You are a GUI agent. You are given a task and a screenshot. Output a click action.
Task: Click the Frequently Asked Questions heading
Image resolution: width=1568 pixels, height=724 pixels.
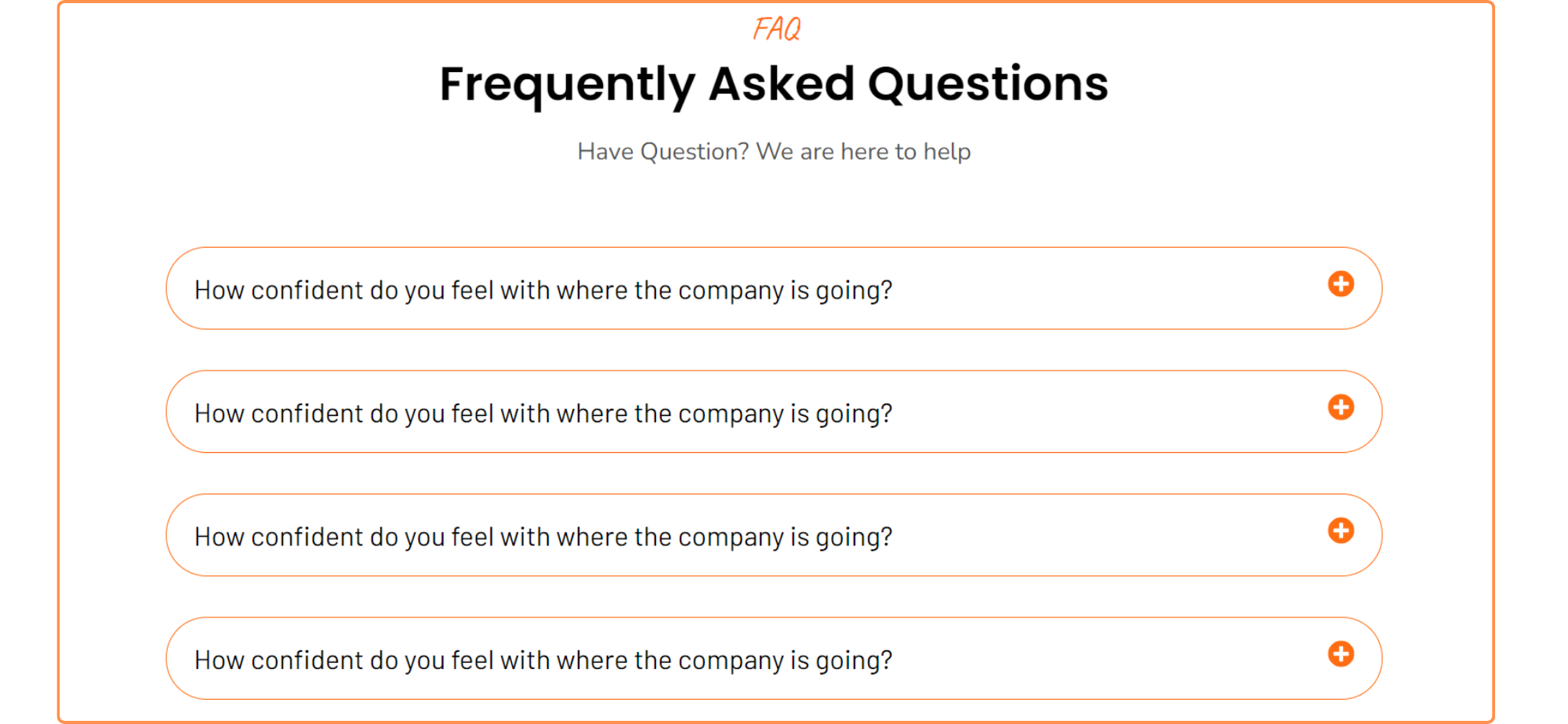pos(774,84)
